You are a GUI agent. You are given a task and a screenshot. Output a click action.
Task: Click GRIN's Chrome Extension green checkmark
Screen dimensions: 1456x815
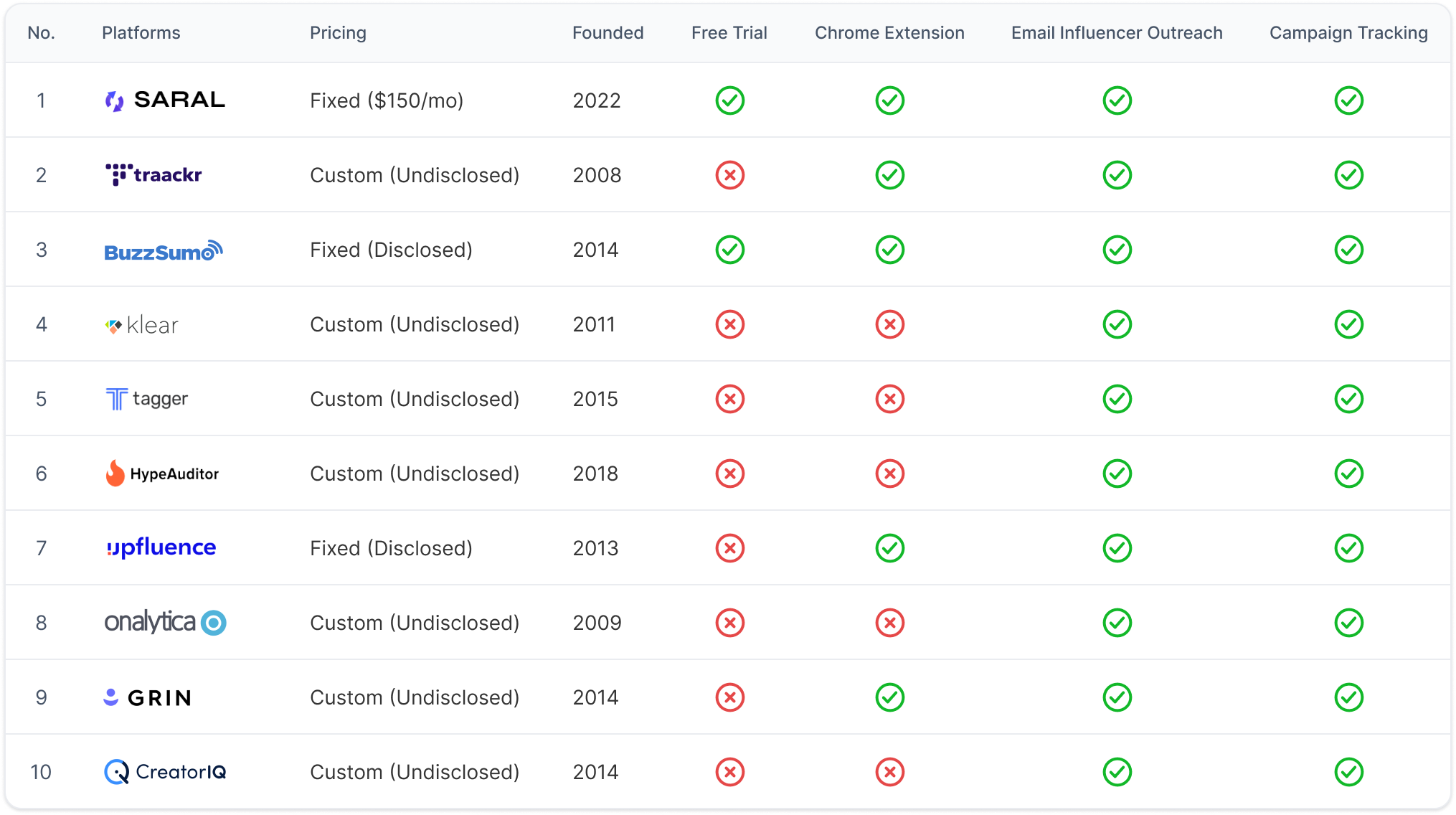[x=890, y=697]
